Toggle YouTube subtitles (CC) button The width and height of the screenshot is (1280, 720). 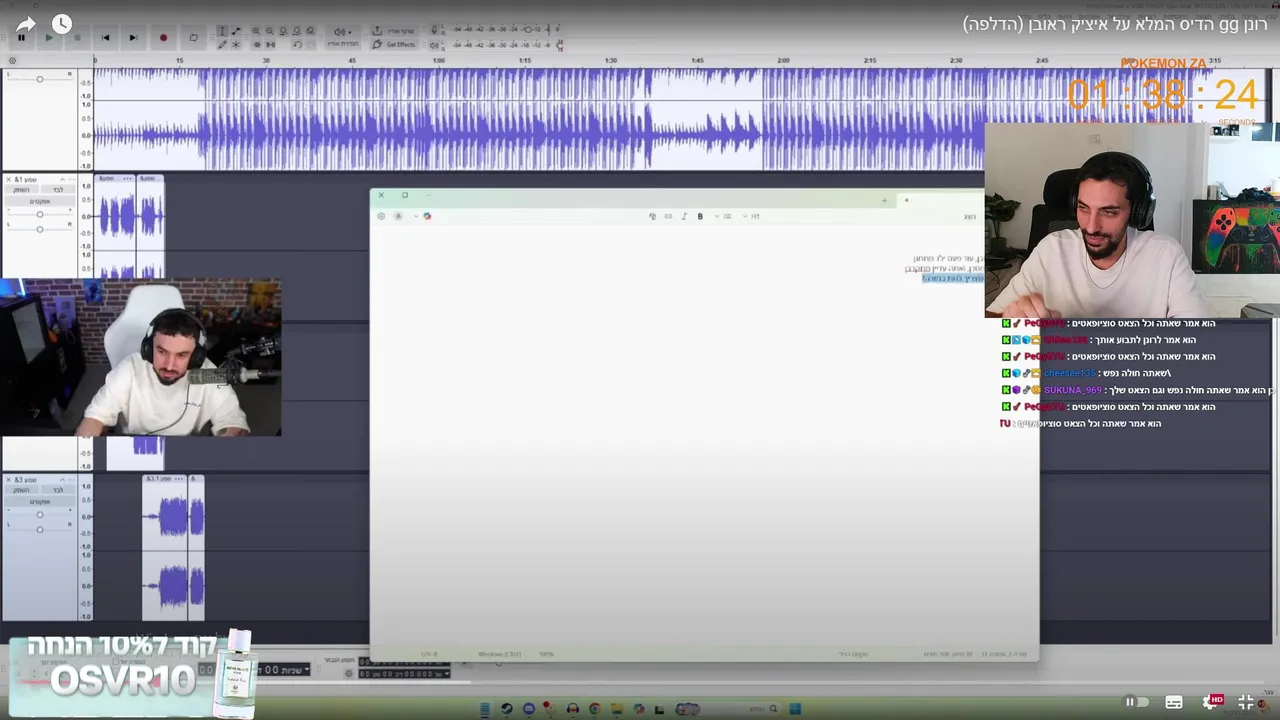pos(1174,702)
